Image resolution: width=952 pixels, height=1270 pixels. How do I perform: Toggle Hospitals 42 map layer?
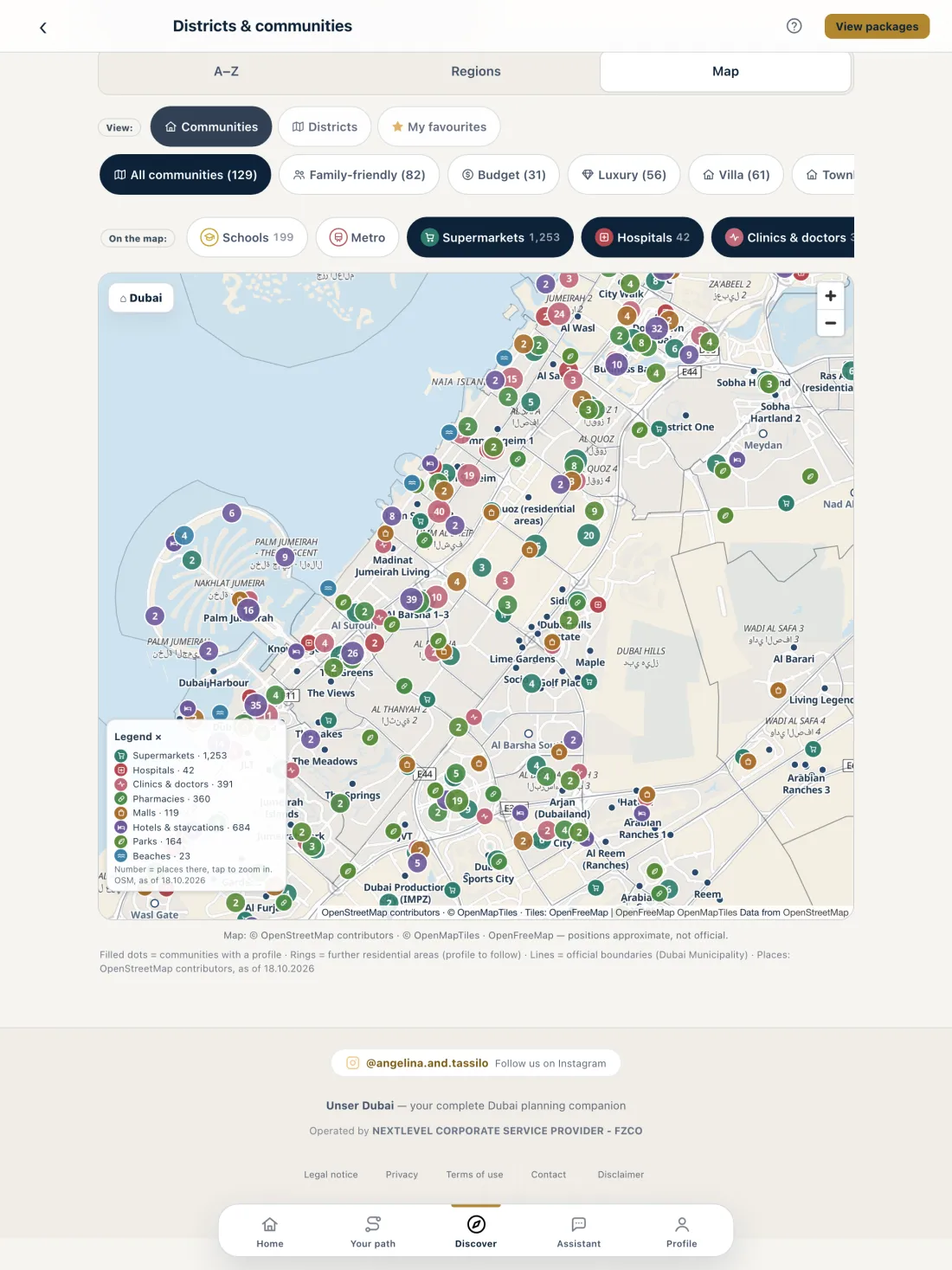(x=642, y=237)
